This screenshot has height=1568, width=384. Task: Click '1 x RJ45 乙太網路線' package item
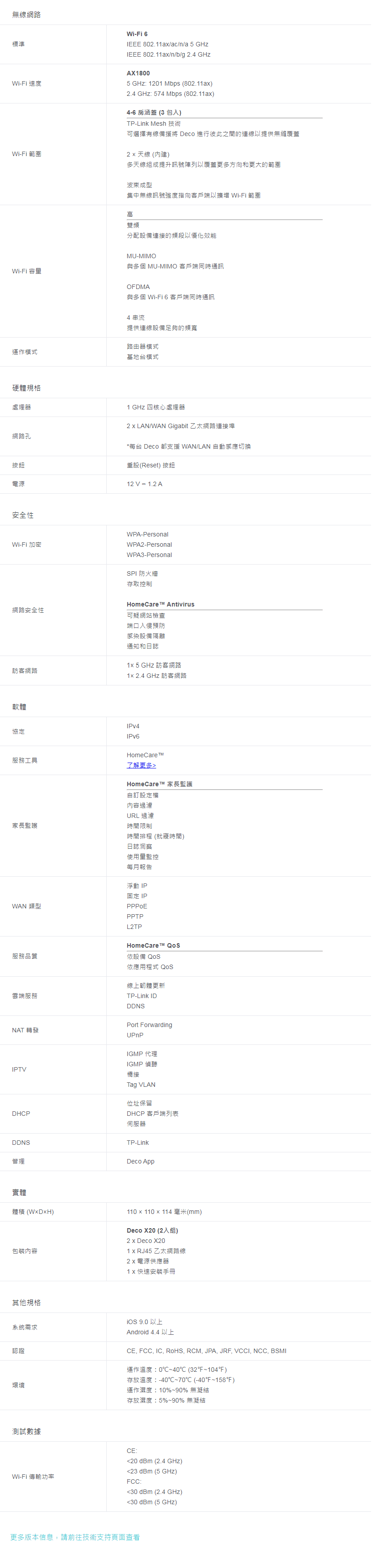(156, 1251)
